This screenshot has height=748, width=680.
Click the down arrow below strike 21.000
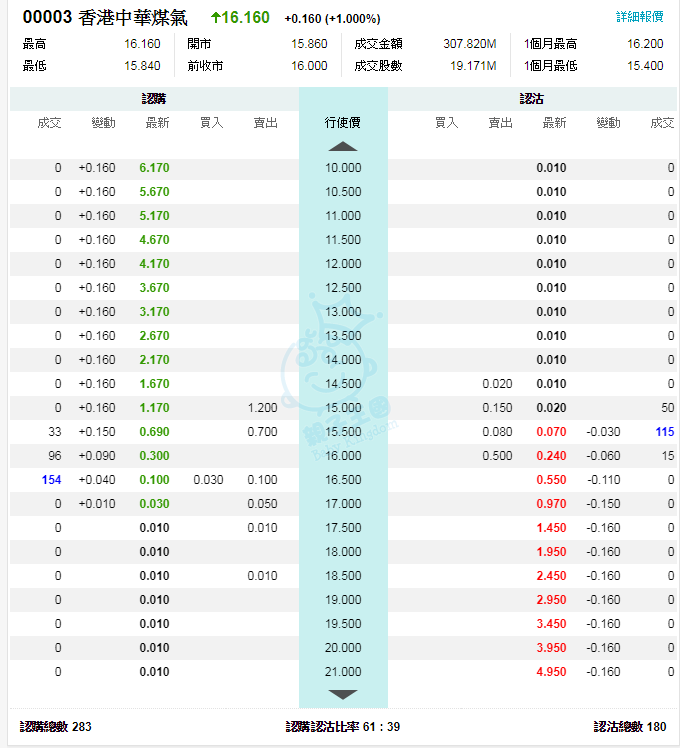pyautogui.click(x=343, y=694)
